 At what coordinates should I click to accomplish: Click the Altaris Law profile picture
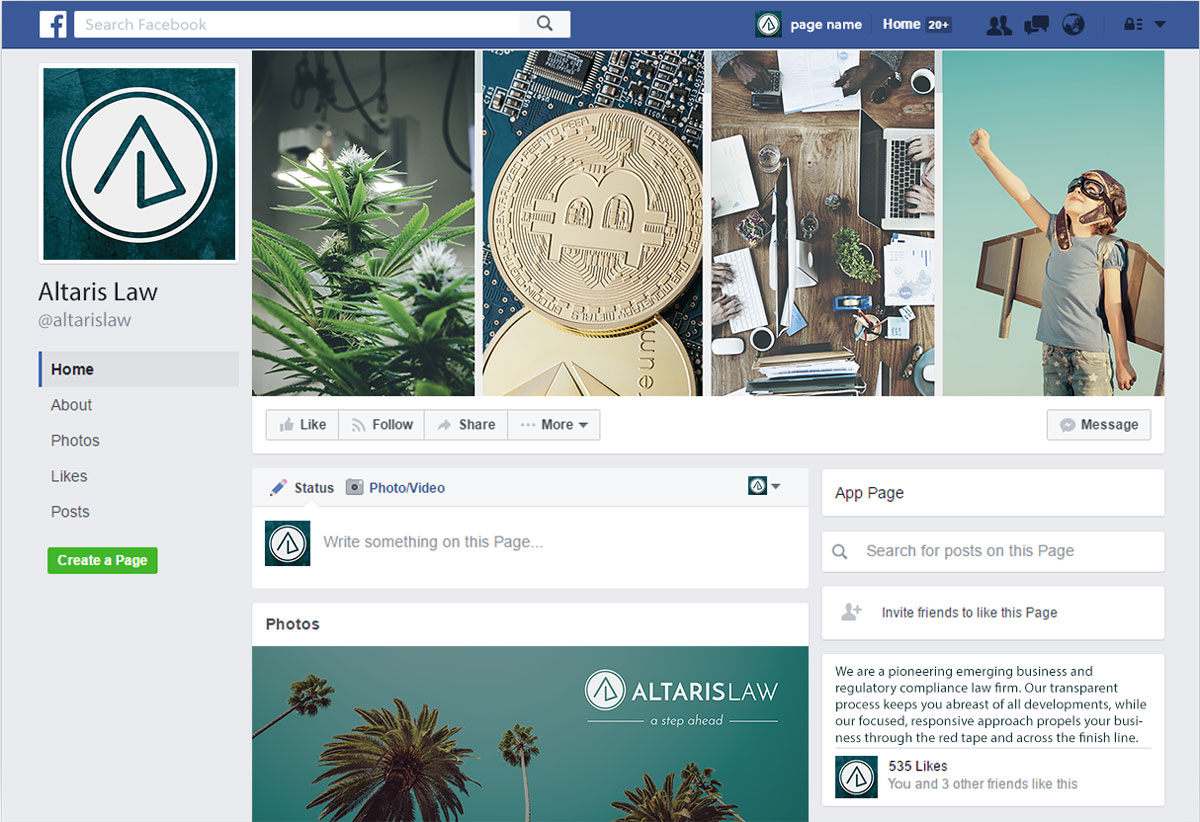tap(139, 164)
